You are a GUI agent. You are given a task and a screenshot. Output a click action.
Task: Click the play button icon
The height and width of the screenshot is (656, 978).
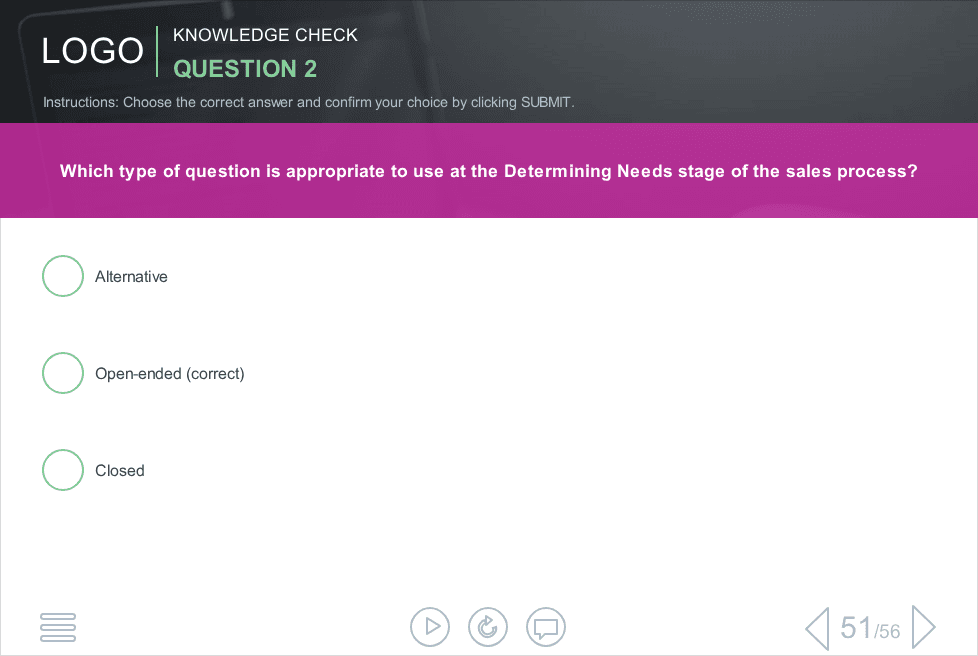coord(430,627)
